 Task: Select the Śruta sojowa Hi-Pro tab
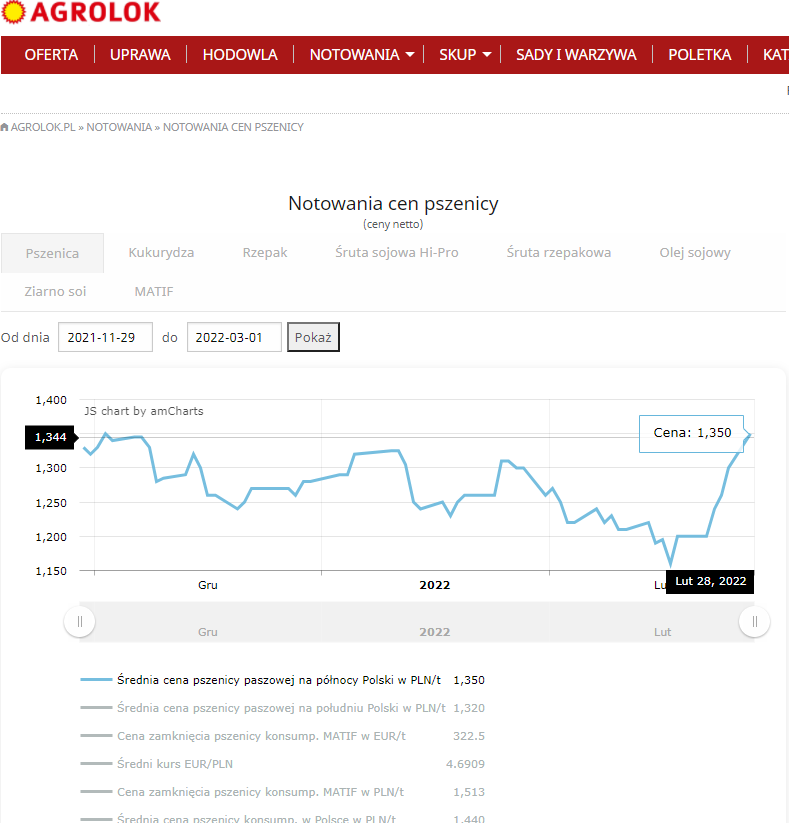(x=397, y=253)
